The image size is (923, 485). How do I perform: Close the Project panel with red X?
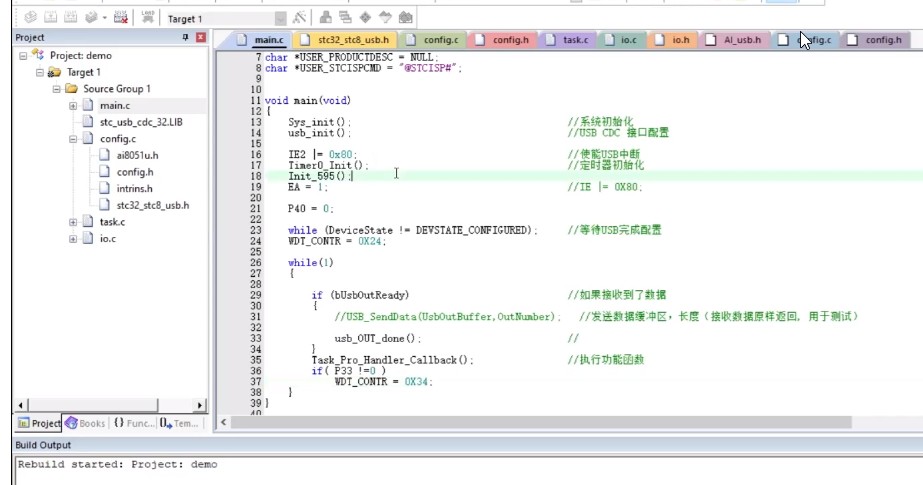[x=200, y=38]
